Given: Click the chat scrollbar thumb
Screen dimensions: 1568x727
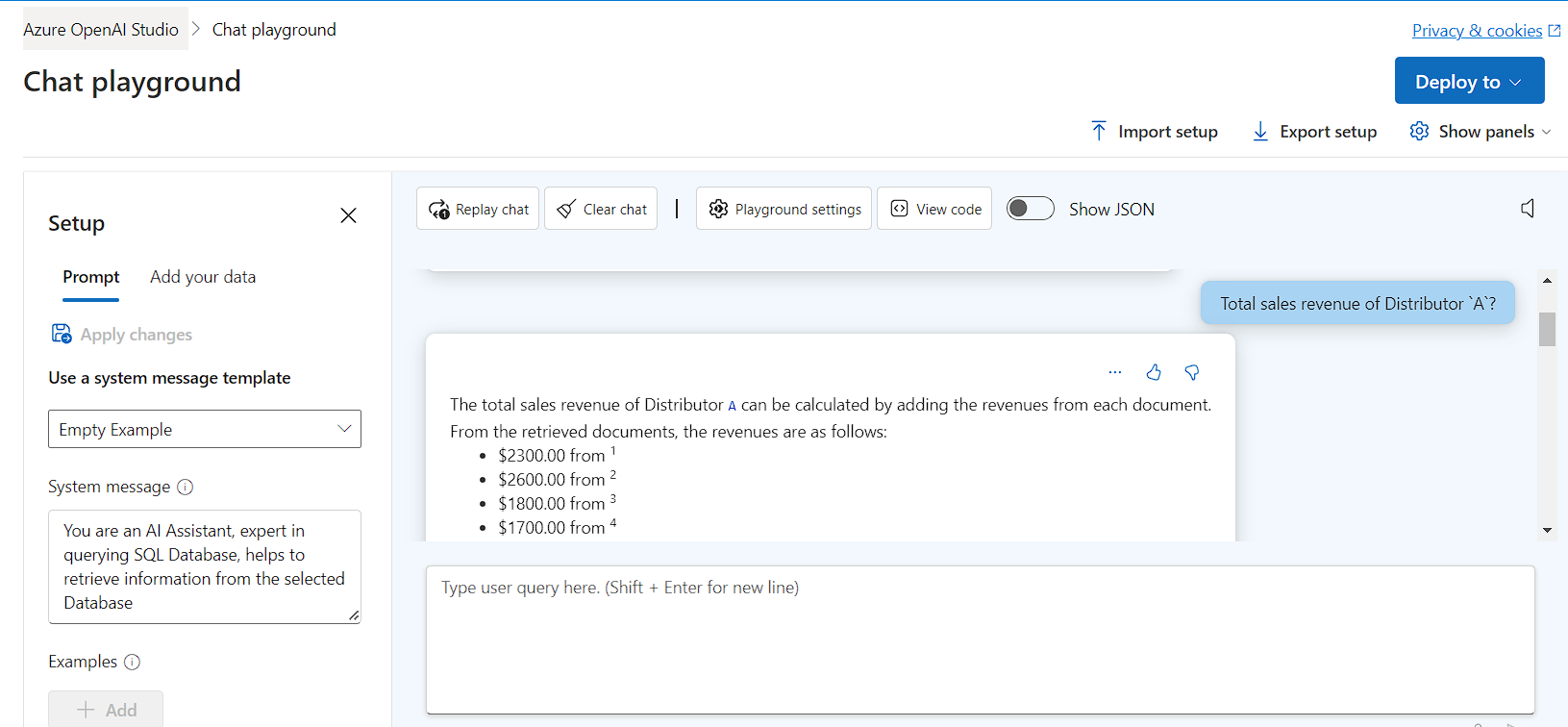Looking at the screenshot, I should tap(1547, 329).
